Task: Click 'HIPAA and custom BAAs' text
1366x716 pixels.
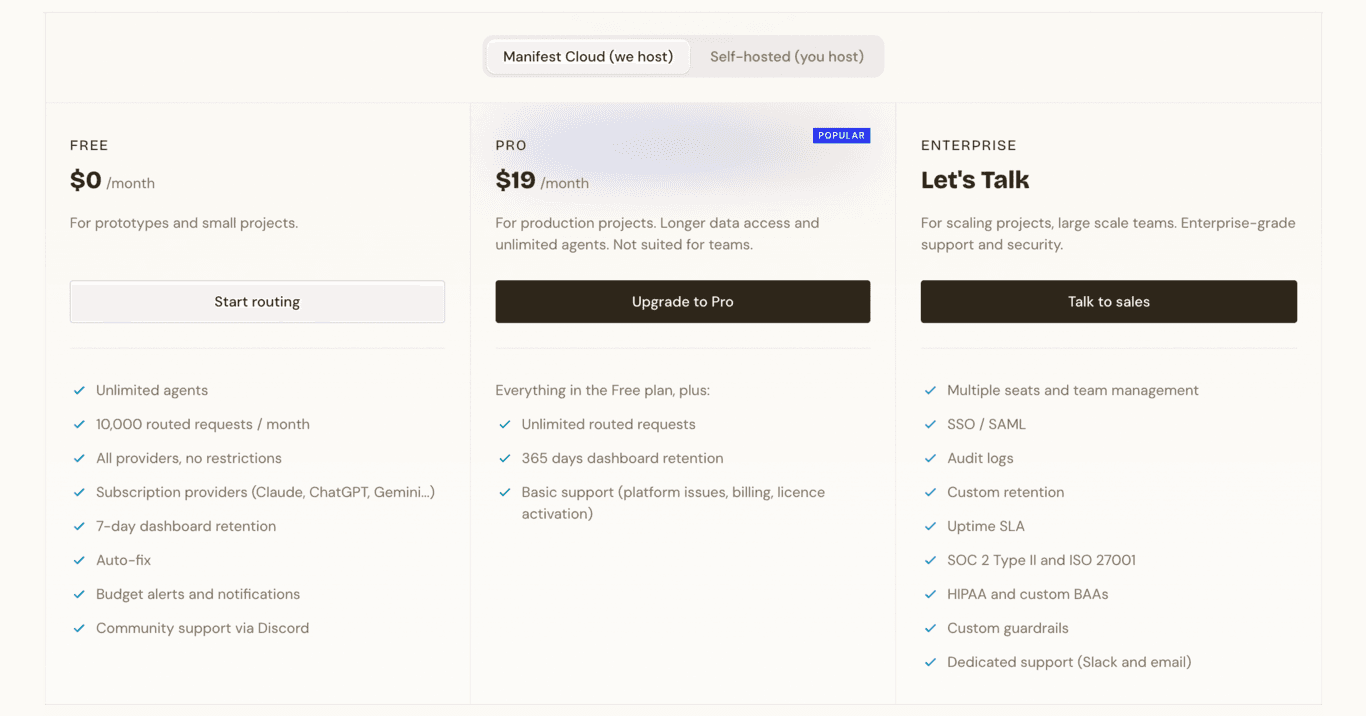Action: click(x=1028, y=595)
